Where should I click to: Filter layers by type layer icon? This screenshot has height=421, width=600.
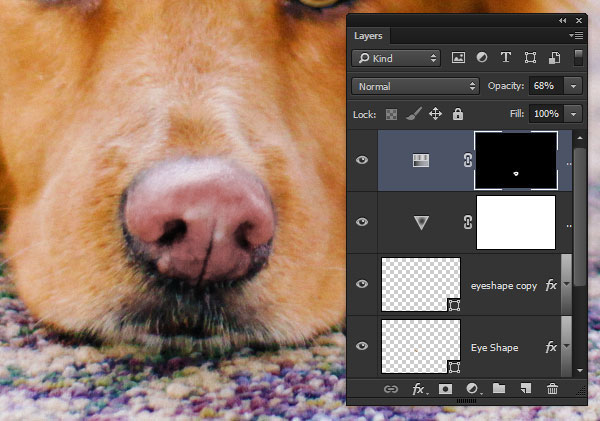point(505,58)
